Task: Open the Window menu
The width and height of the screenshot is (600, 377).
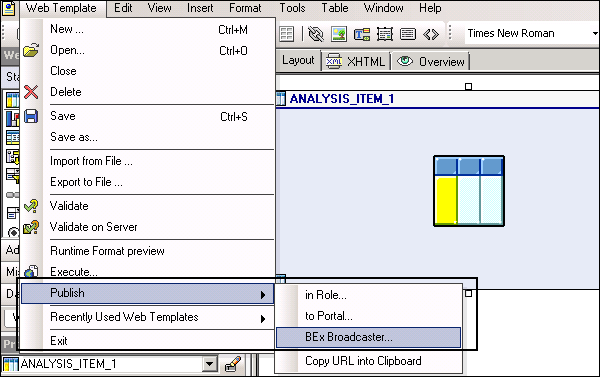Action: pyautogui.click(x=383, y=8)
